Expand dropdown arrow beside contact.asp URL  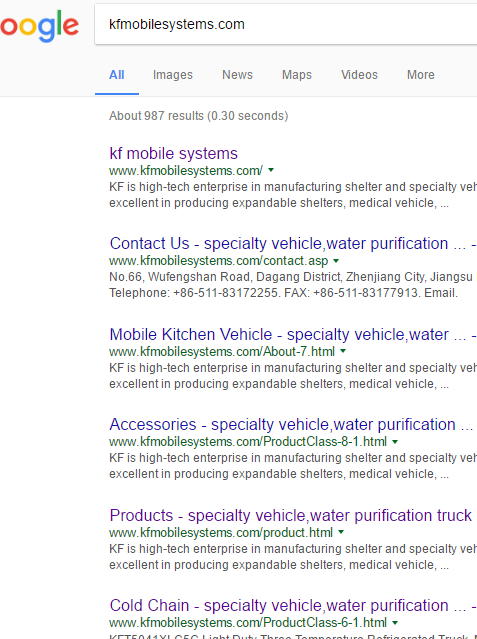tap(336, 261)
